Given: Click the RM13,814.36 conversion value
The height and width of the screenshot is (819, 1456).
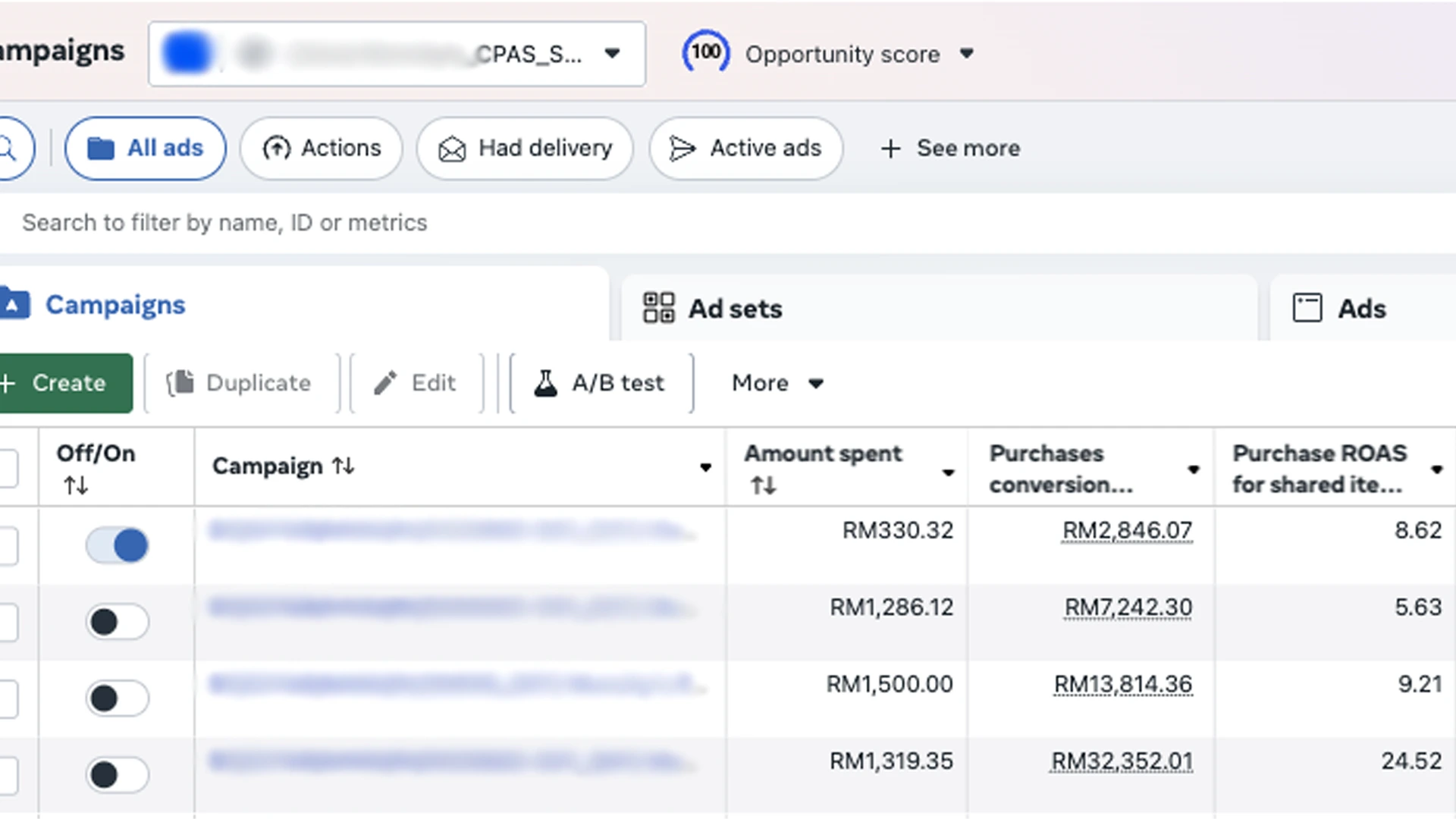Looking at the screenshot, I should (1123, 684).
